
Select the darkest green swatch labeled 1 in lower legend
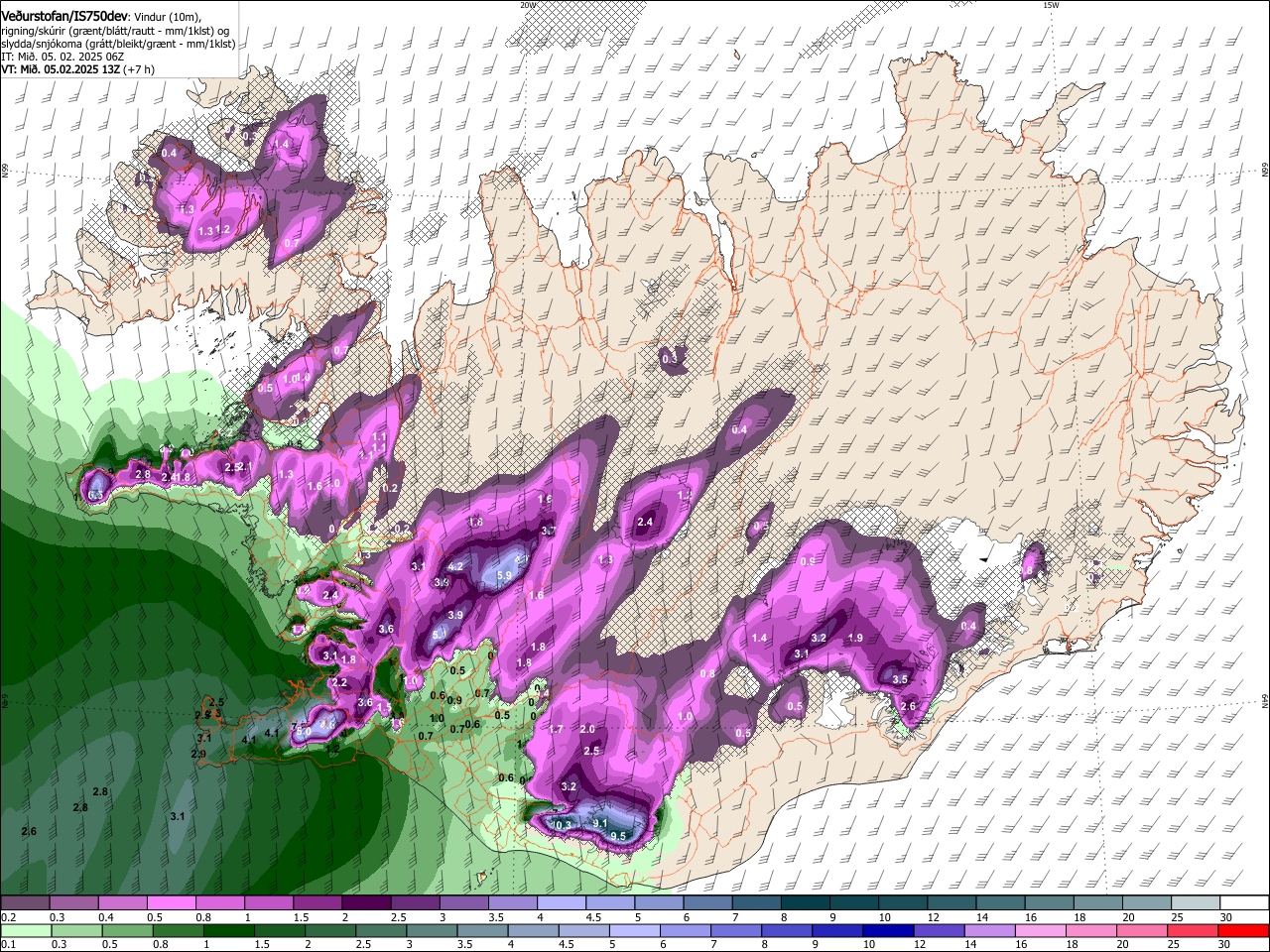pos(228,931)
